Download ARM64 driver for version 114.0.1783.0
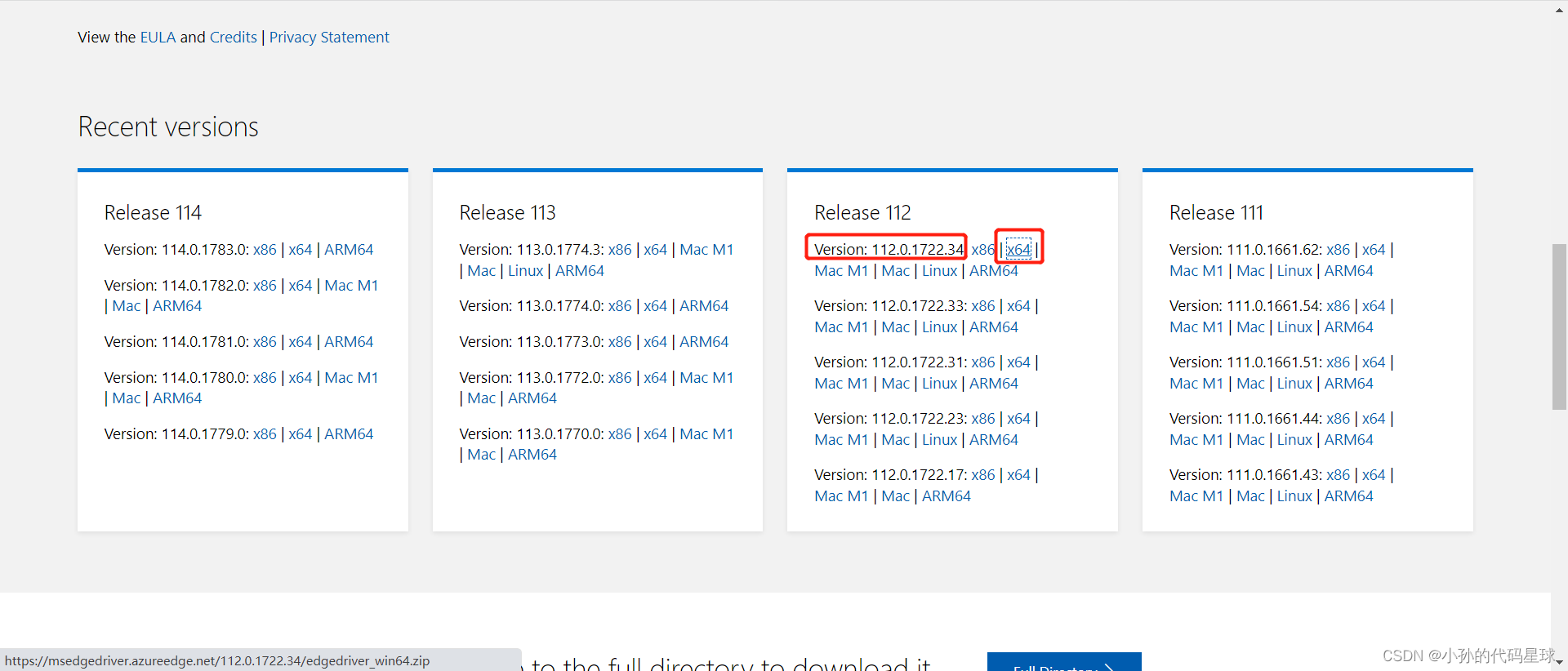The width and height of the screenshot is (1568, 671). [349, 250]
